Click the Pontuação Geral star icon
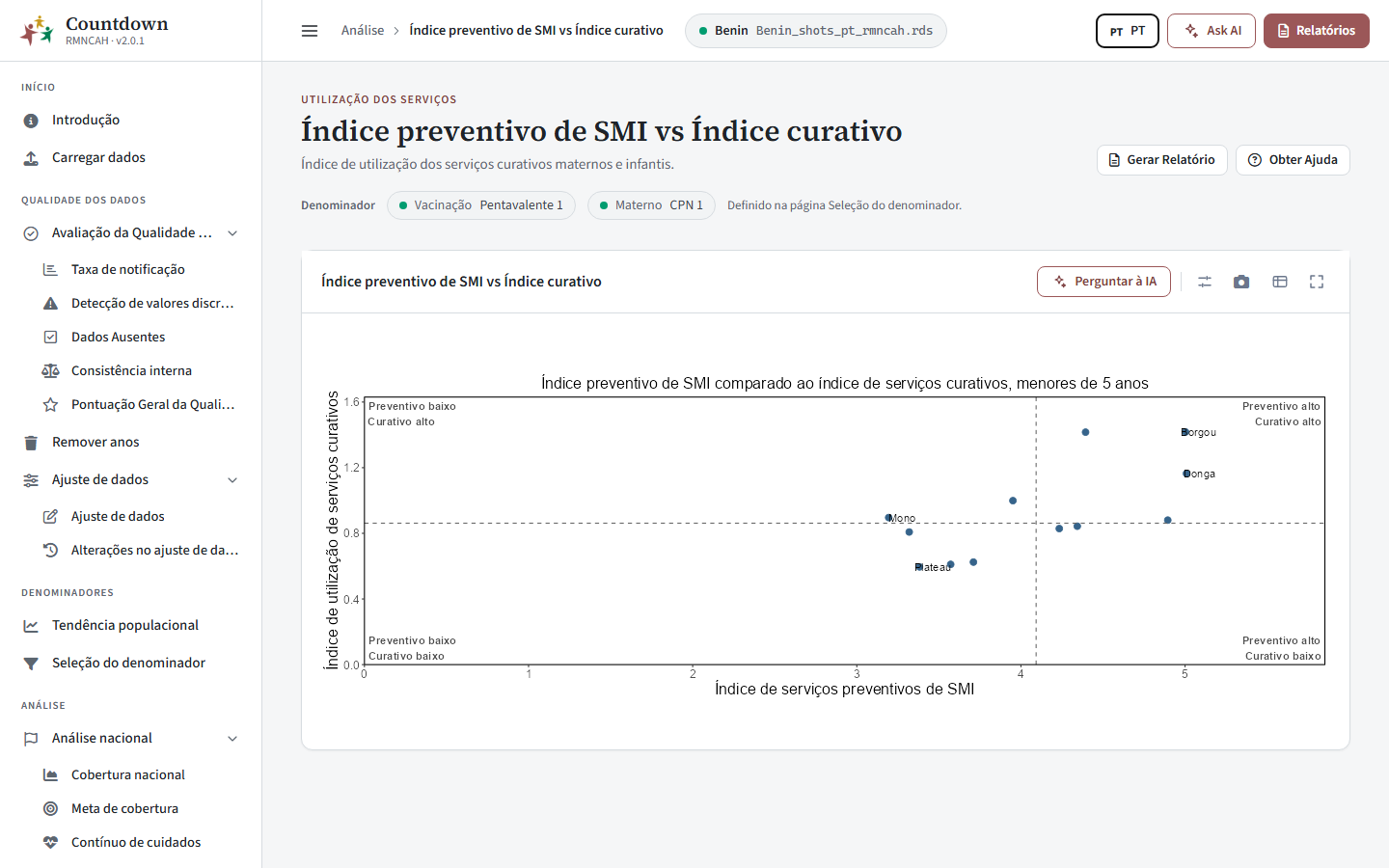Image resolution: width=1389 pixels, height=868 pixels. [x=50, y=405]
